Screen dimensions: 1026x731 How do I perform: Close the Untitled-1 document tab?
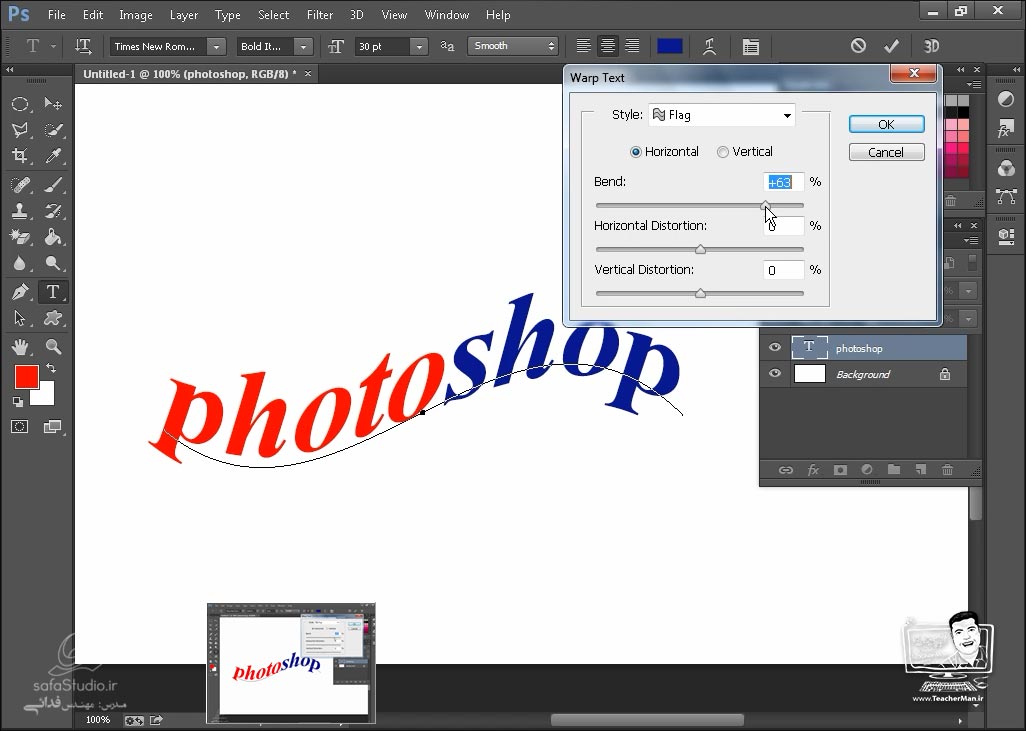click(x=308, y=74)
